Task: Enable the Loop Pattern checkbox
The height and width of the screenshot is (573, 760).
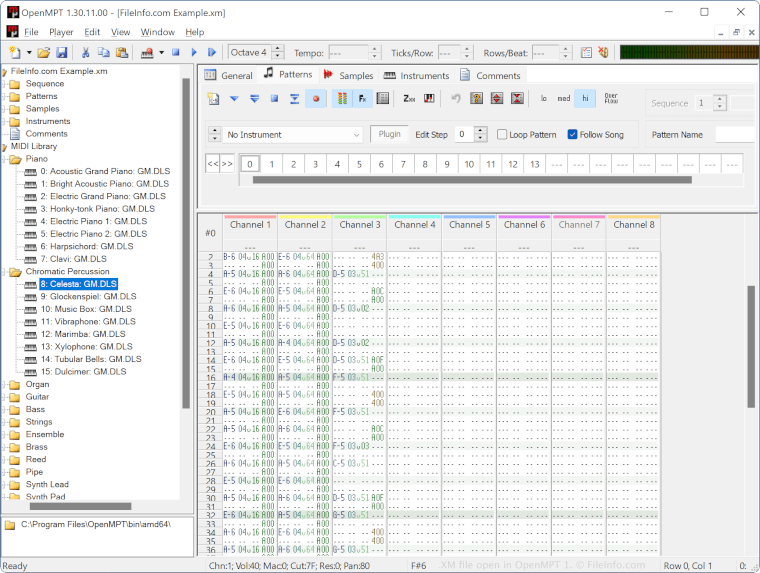Action: pyautogui.click(x=503, y=134)
